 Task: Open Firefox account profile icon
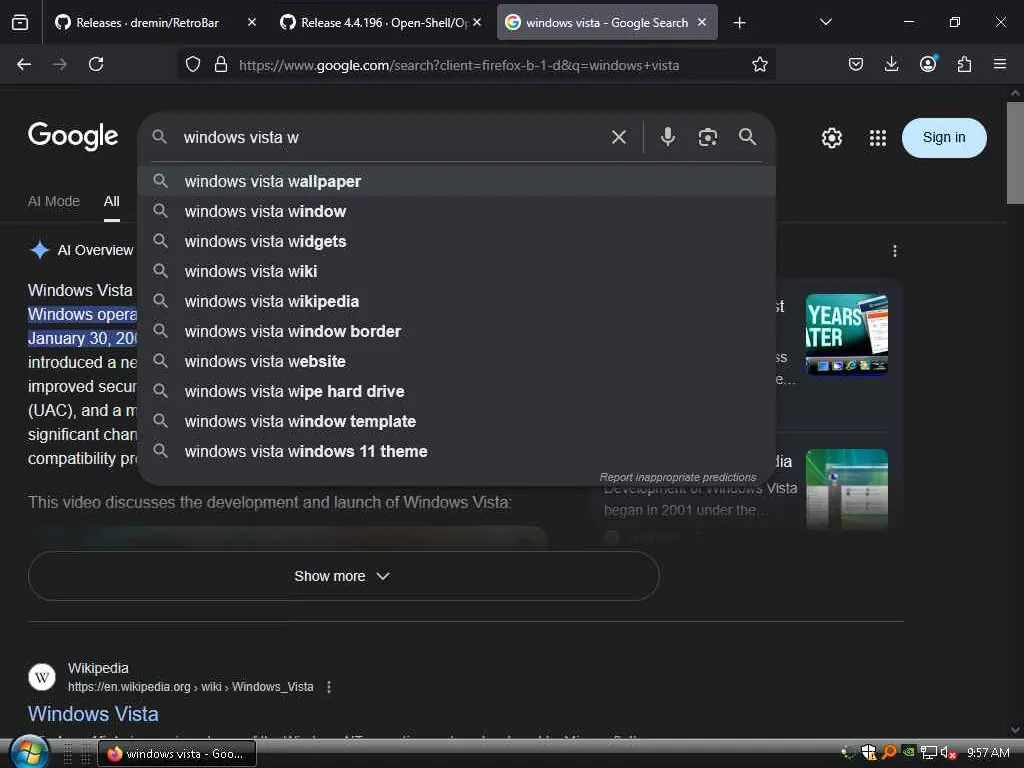[x=928, y=64]
